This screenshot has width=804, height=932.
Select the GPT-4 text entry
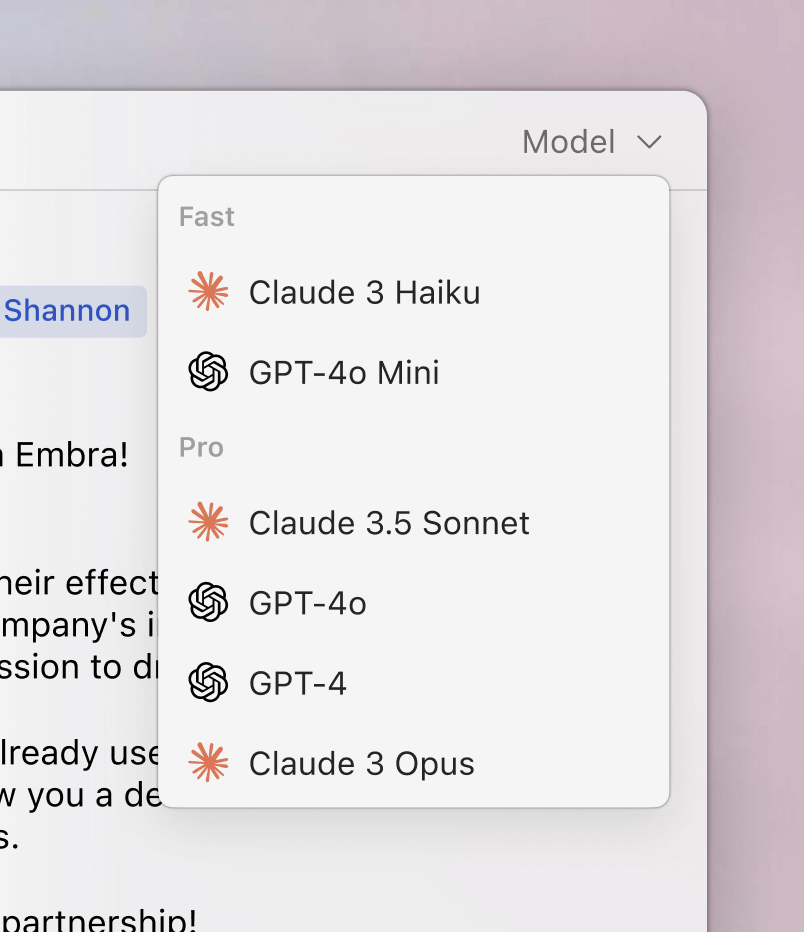click(x=297, y=683)
